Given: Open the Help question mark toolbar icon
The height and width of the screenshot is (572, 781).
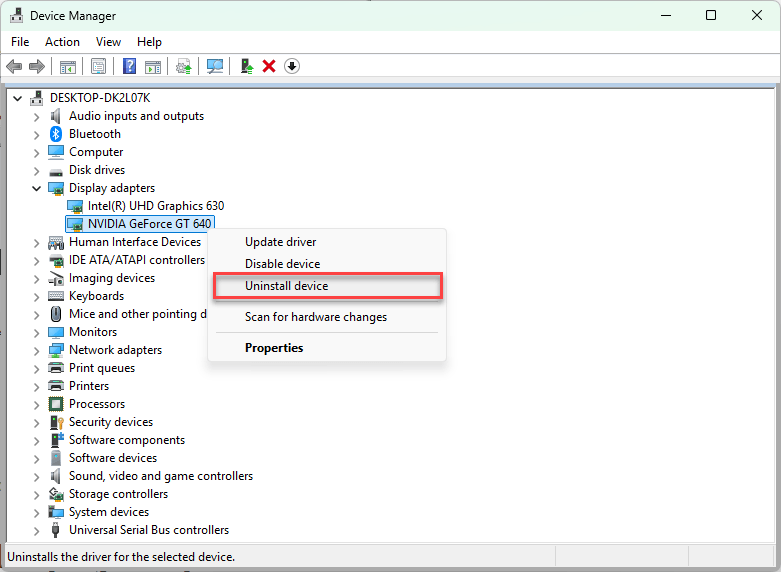Looking at the screenshot, I should pos(130,66).
